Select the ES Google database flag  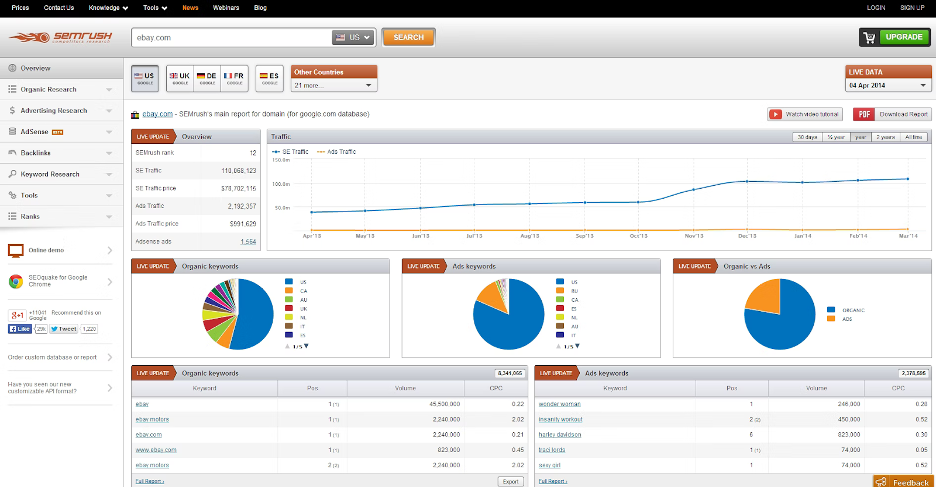coord(269,78)
